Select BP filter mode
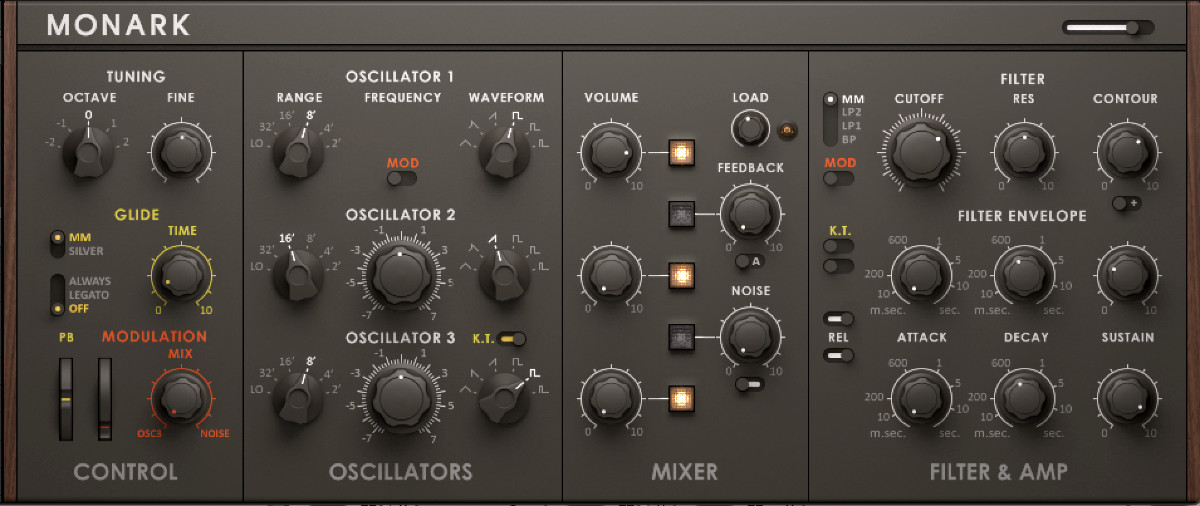The width and height of the screenshot is (1200, 506). click(851, 139)
